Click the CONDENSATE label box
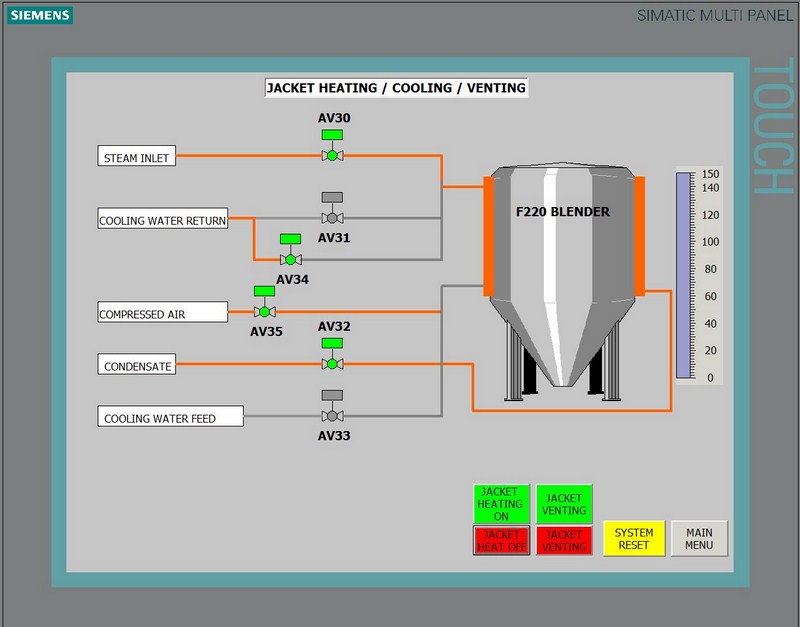This screenshot has height=627, width=800. tap(137, 364)
